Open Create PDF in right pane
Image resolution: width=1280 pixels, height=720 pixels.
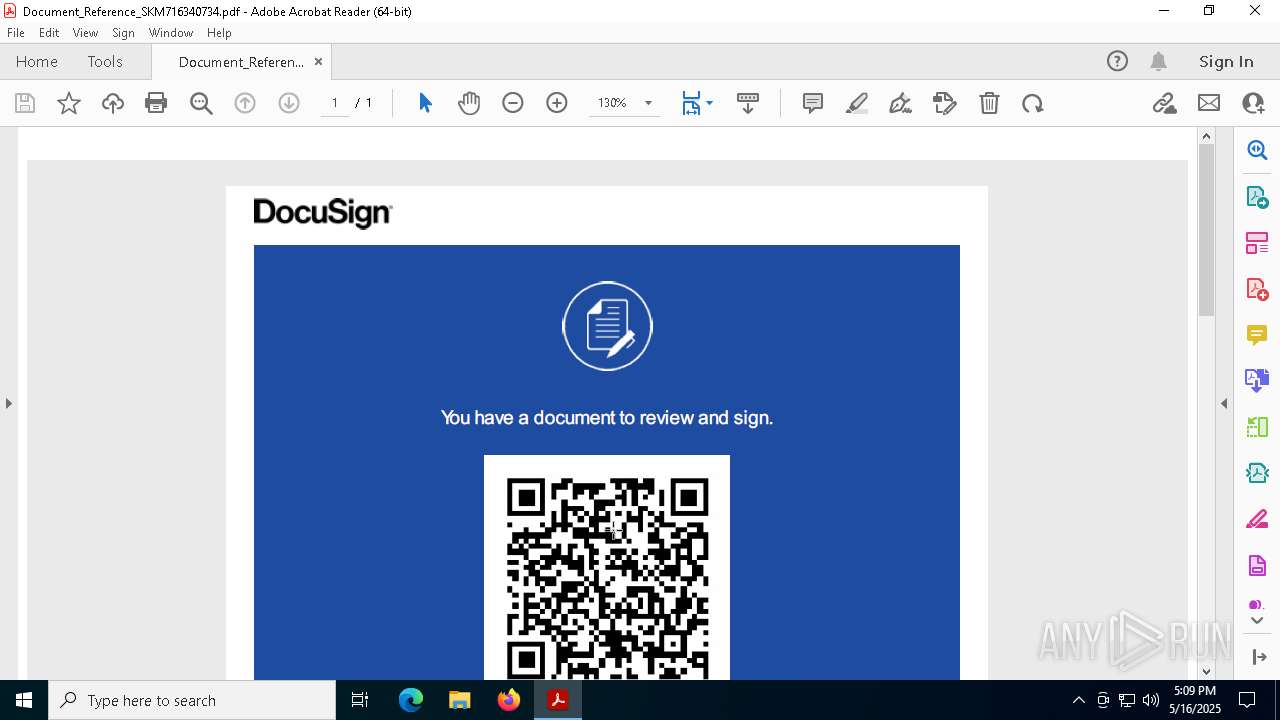[x=1257, y=289]
